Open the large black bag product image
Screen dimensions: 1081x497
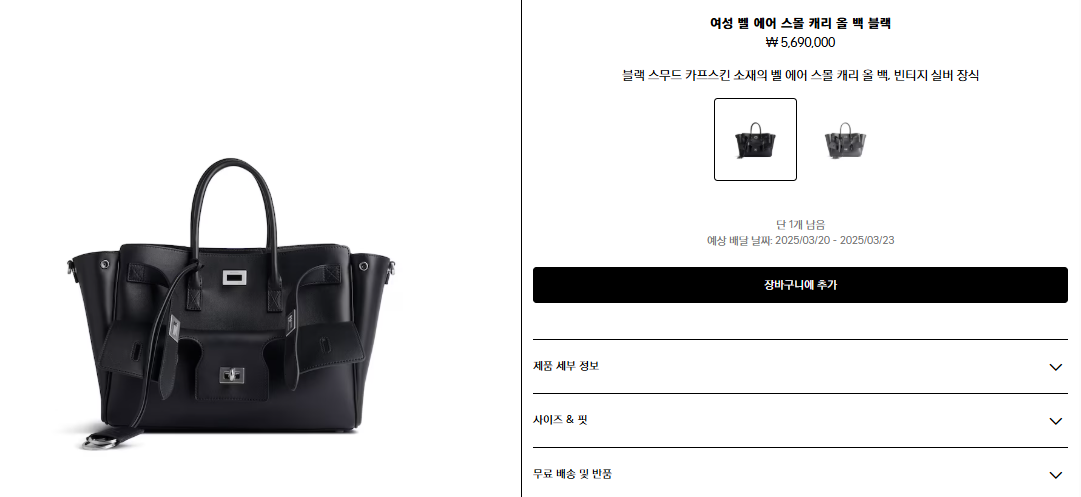point(234,303)
